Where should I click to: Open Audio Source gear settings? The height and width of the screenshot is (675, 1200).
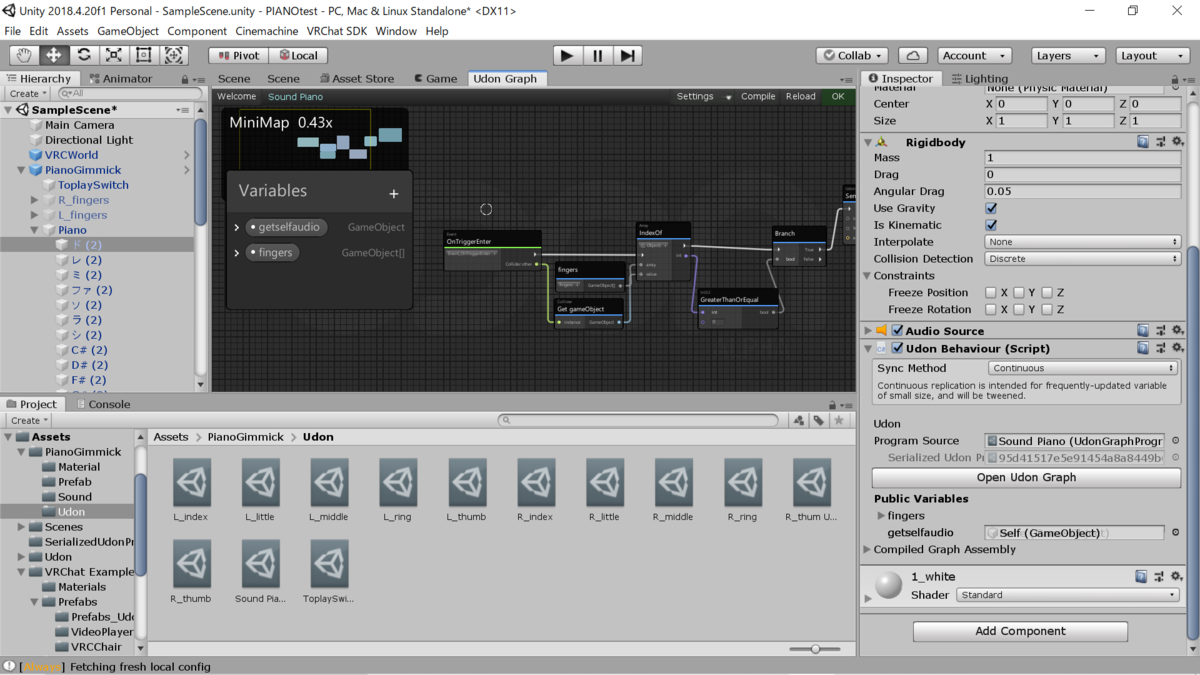coord(1177,330)
